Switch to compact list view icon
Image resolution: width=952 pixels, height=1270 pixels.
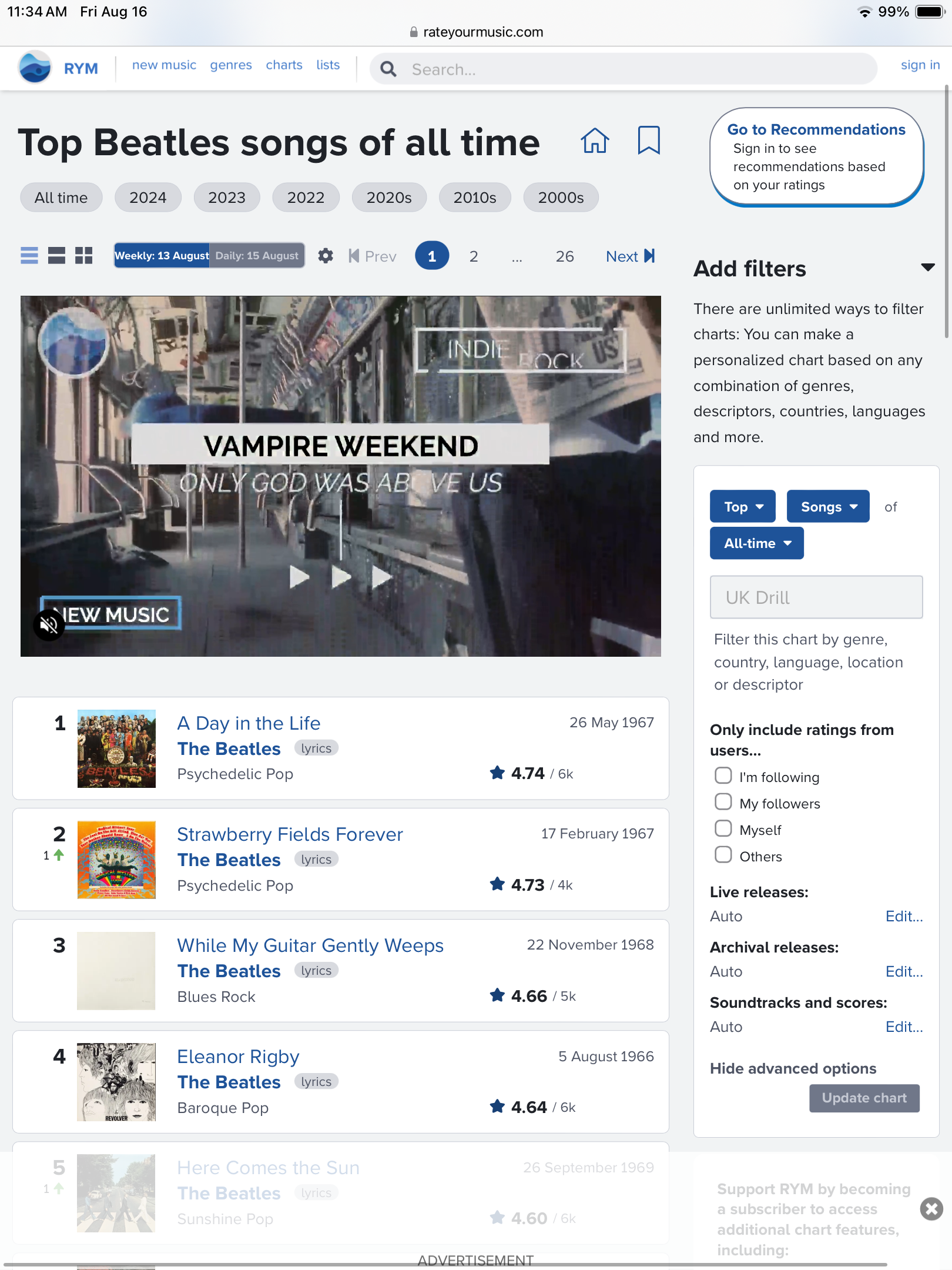click(x=29, y=256)
